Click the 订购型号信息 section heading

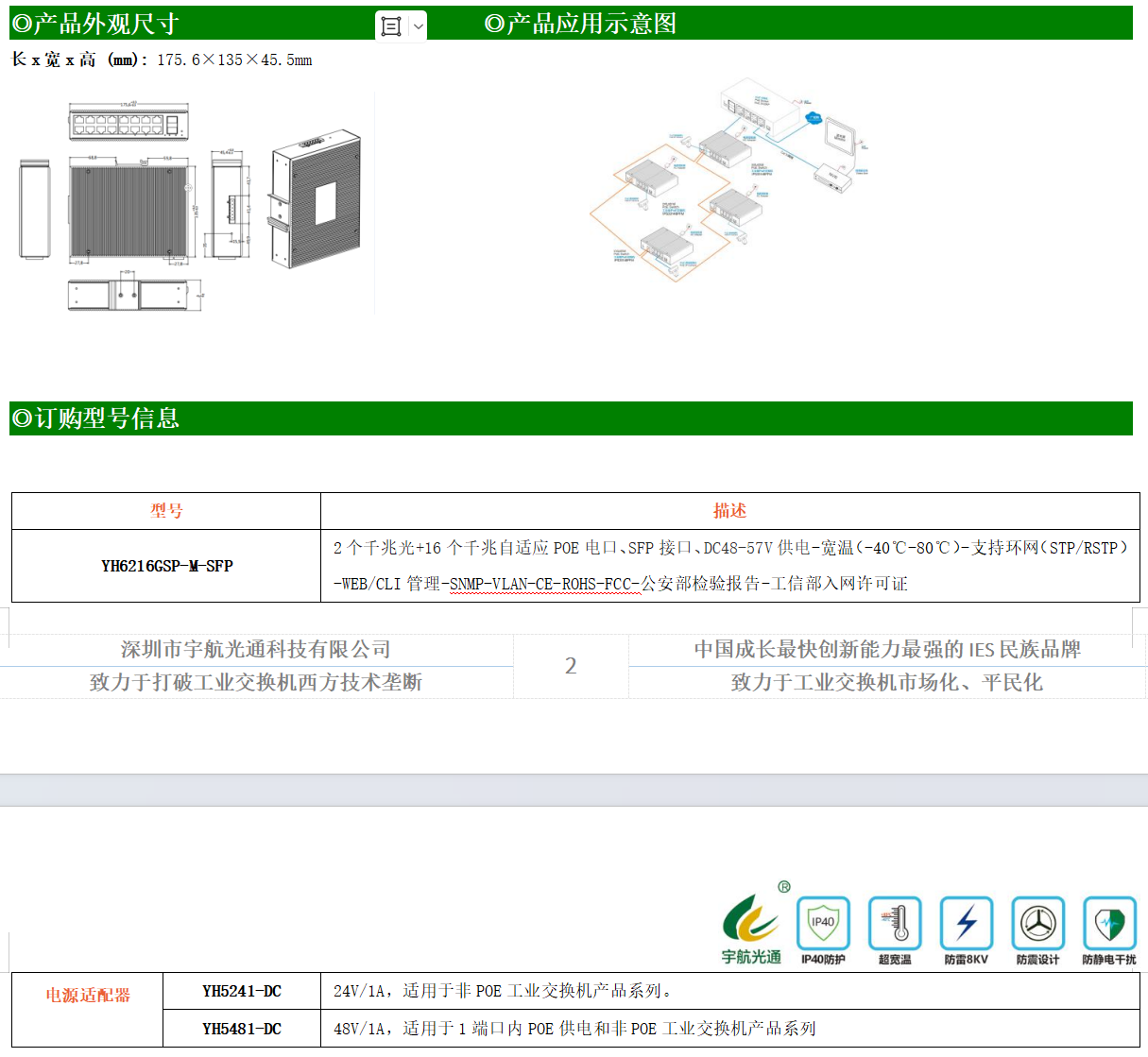point(95,418)
